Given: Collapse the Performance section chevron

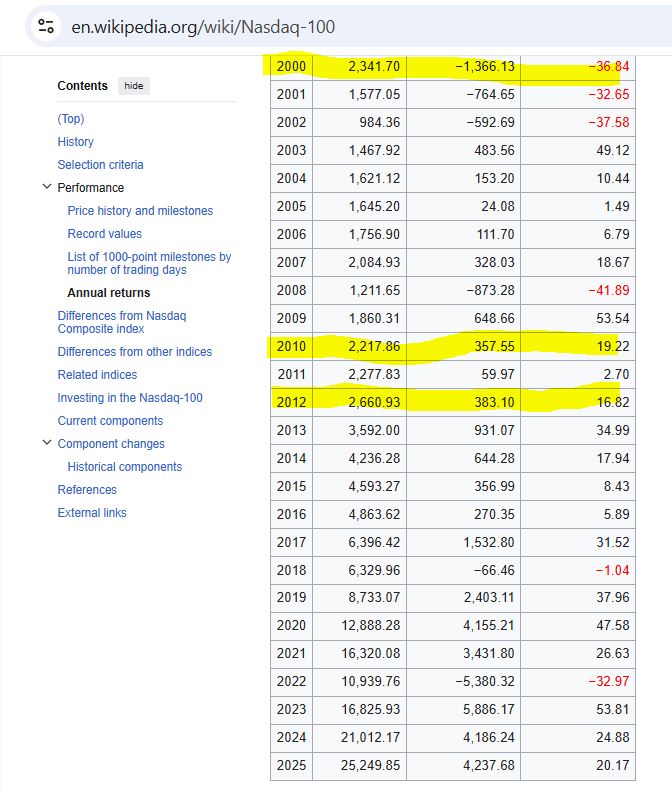Looking at the screenshot, I should tap(46, 187).
